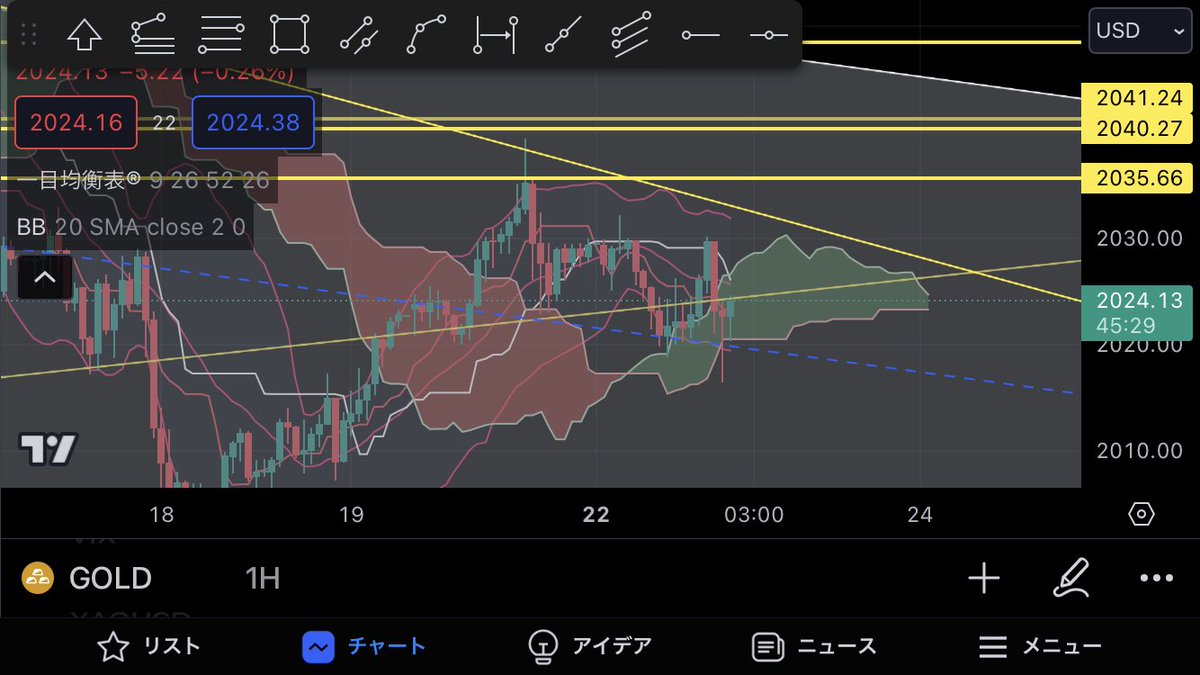
Task: Select the curve drawing tool
Action: click(425, 35)
